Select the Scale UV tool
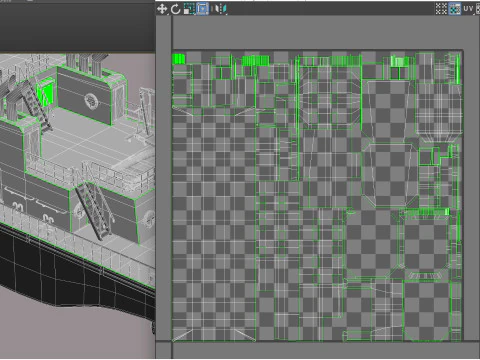Screen dimensions: 480x360 189,9
